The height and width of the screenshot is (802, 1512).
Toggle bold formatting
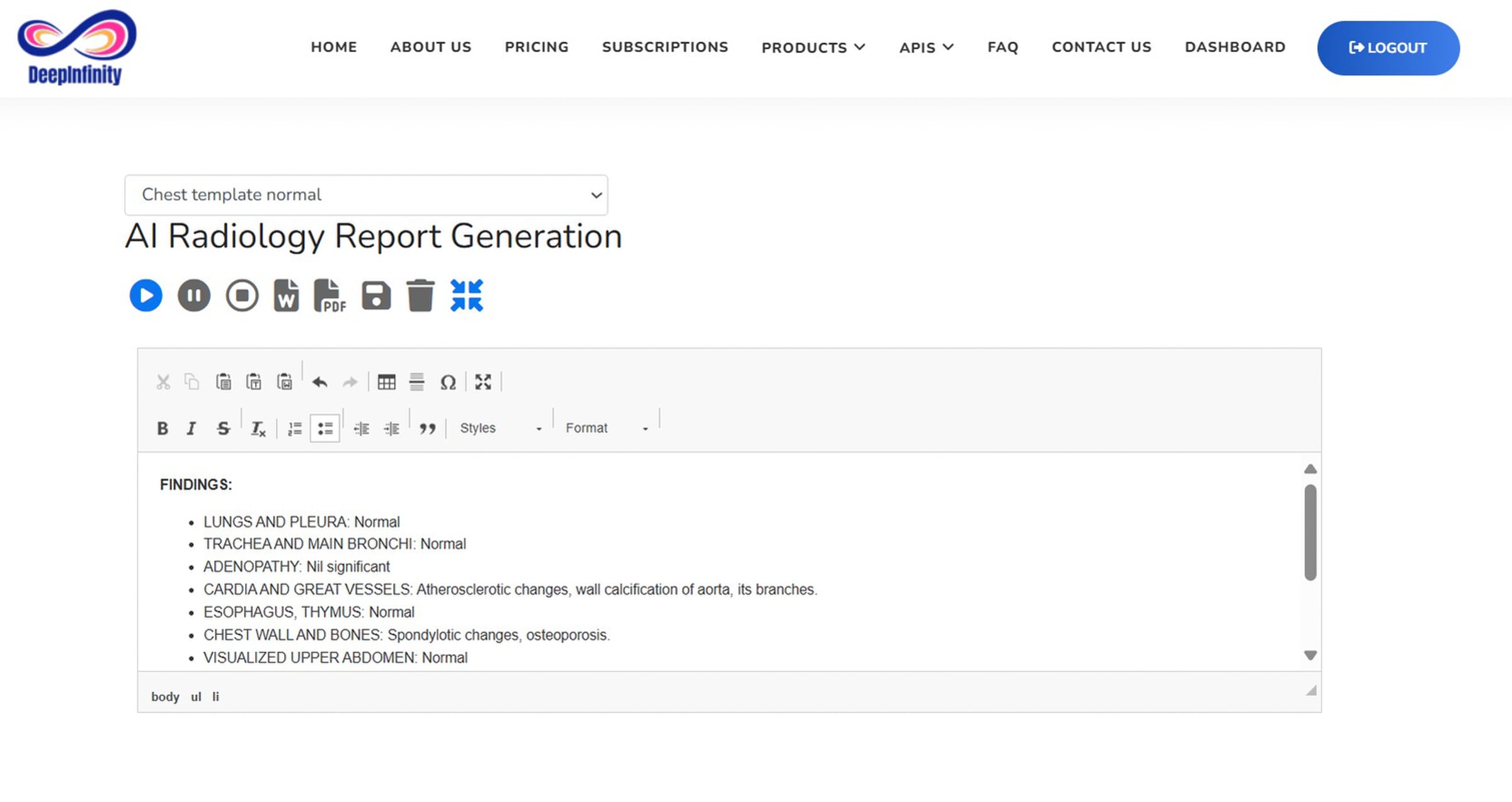click(x=163, y=428)
